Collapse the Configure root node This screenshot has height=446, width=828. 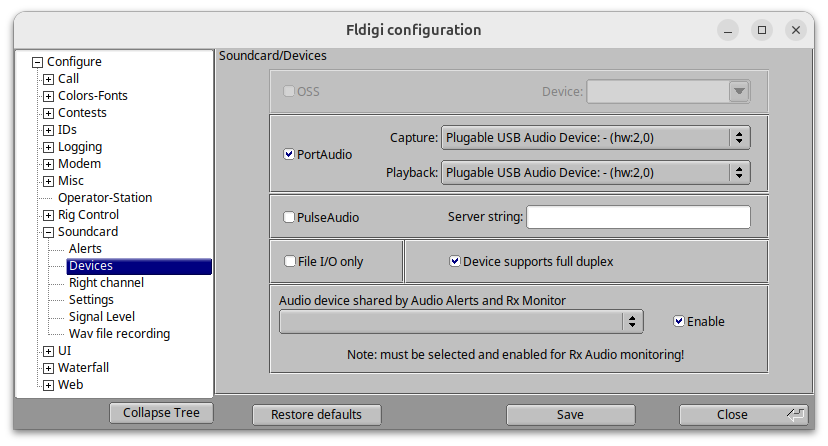point(37,62)
